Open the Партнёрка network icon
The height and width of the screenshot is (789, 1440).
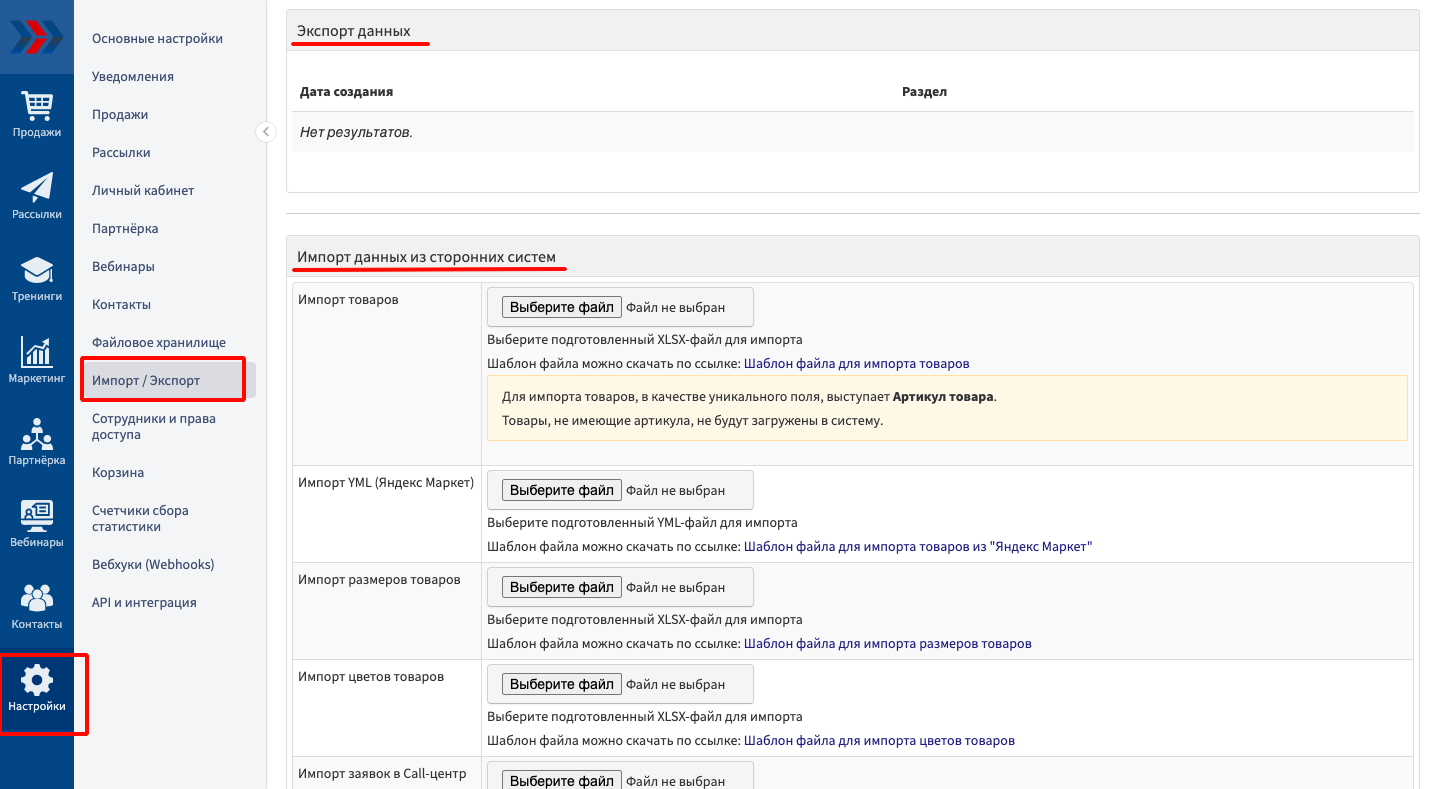[37, 434]
